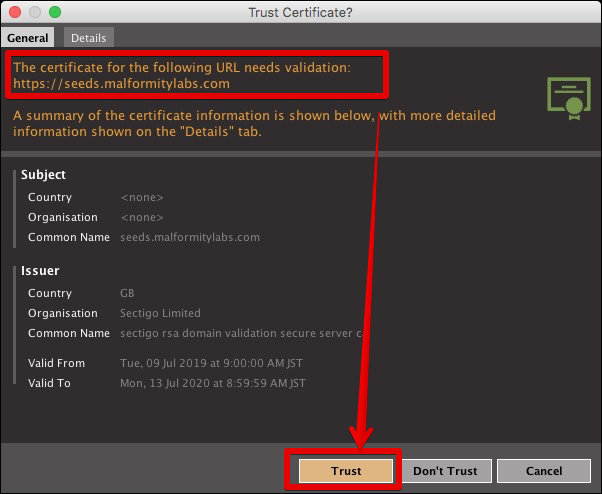Click the Subject section heading
Screen dimensions: 602x494
(43, 175)
